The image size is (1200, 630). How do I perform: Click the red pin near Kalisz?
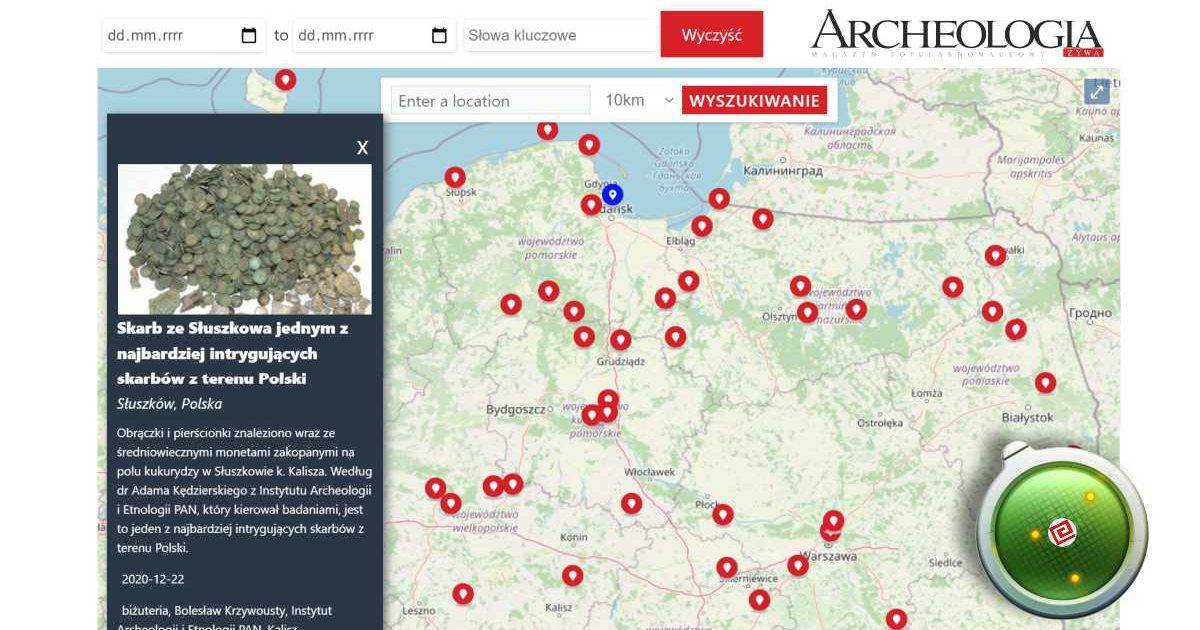571,574
